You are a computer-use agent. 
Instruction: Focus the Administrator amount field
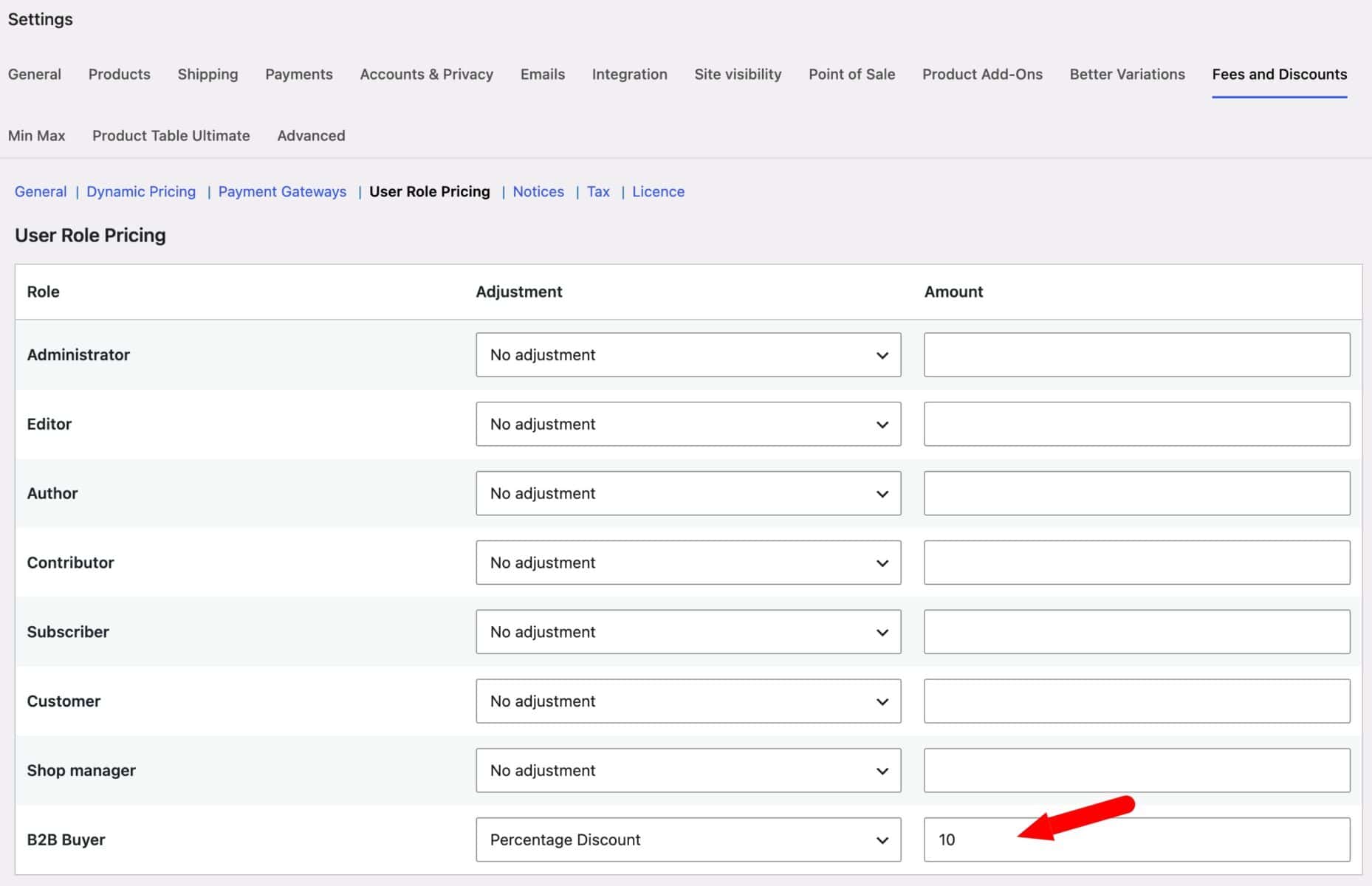[1137, 355]
